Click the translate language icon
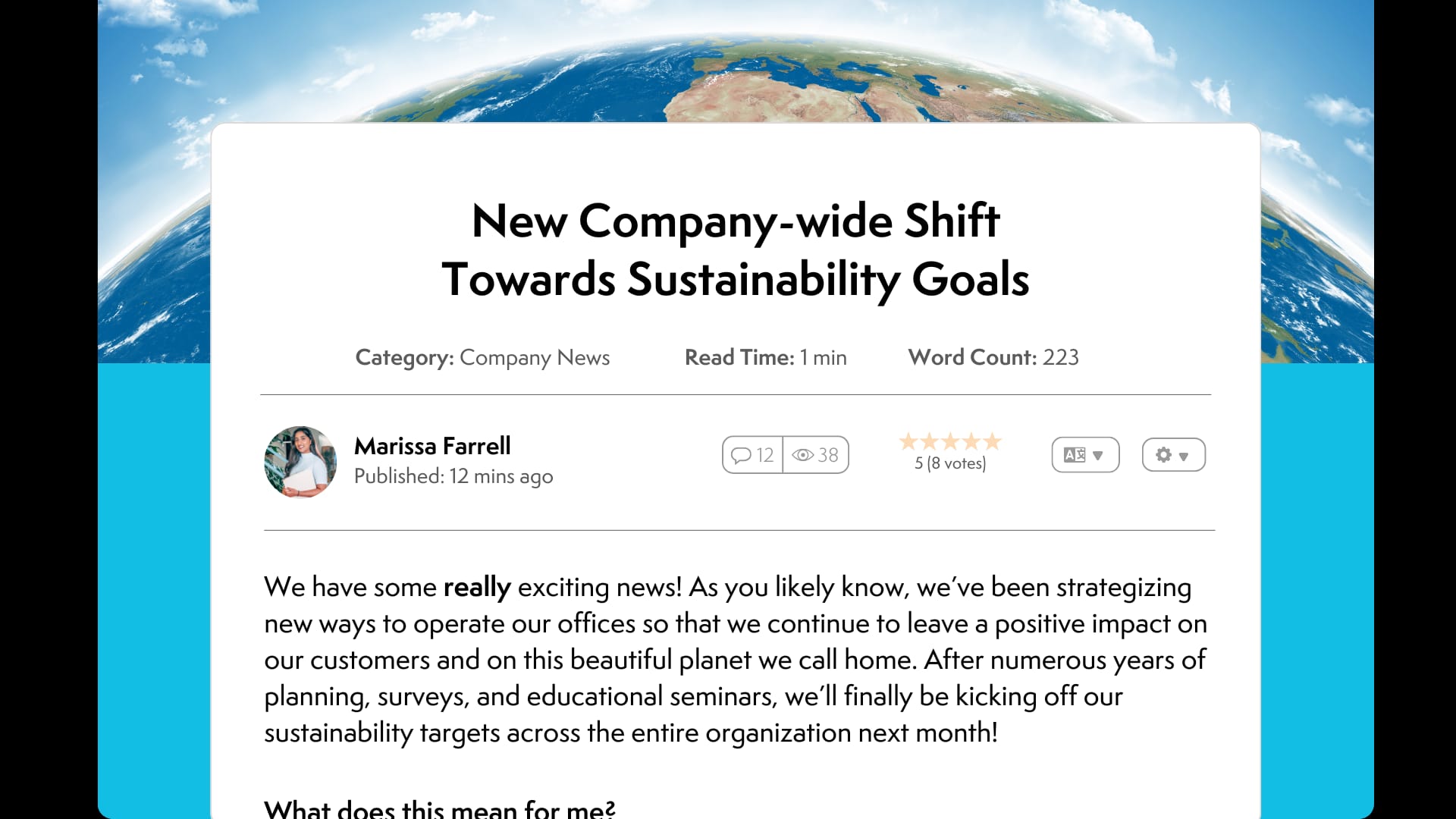 point(1075,454)
